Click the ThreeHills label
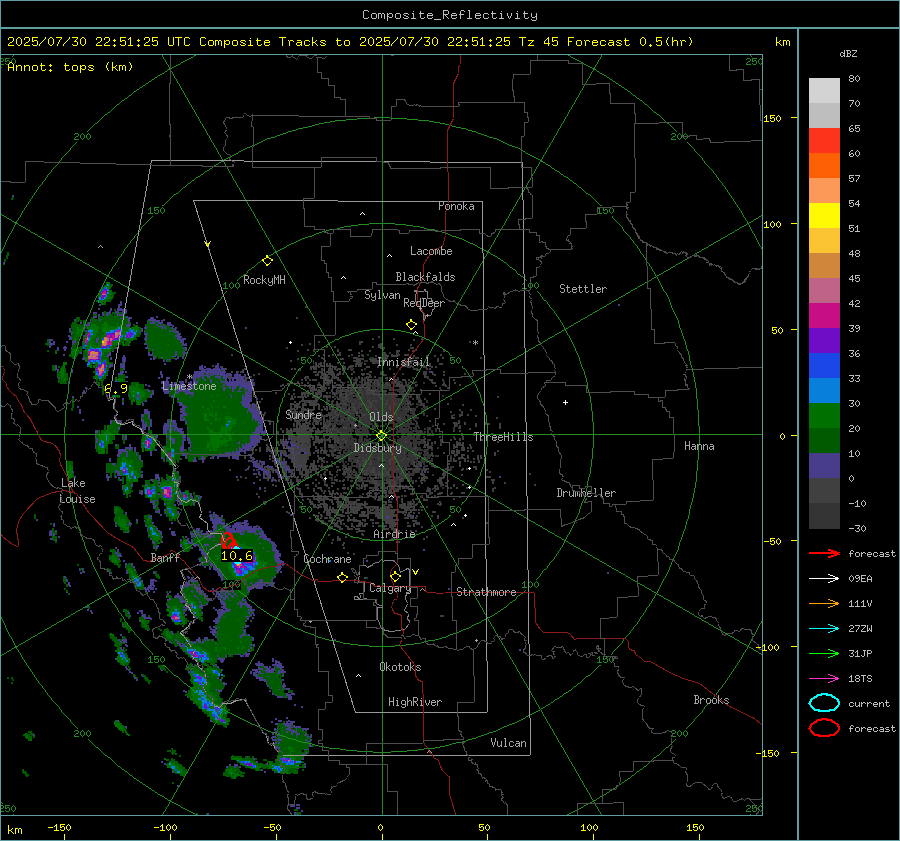This screenshot has width=900, height=841. [503, 437]
